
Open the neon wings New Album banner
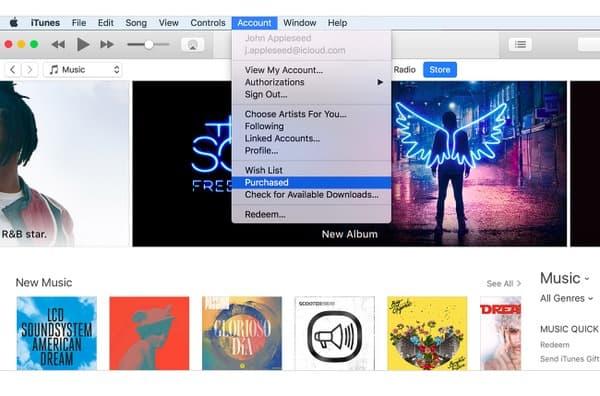(x=478, y=164)
